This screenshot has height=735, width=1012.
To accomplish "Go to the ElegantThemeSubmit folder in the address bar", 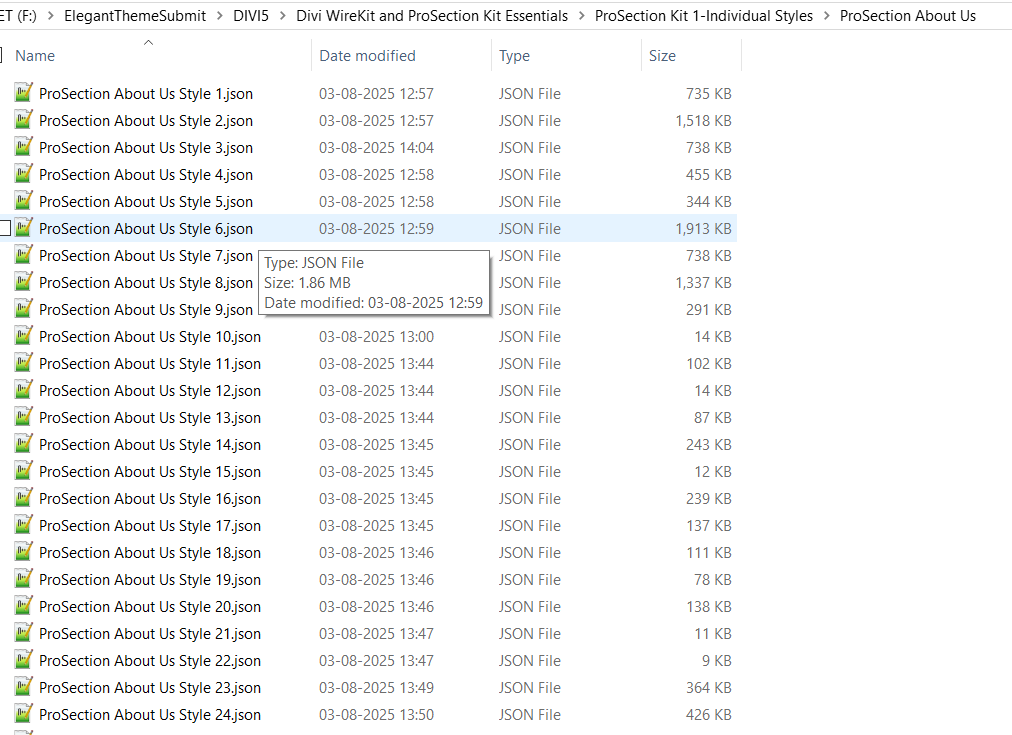I will click(135, 15).
